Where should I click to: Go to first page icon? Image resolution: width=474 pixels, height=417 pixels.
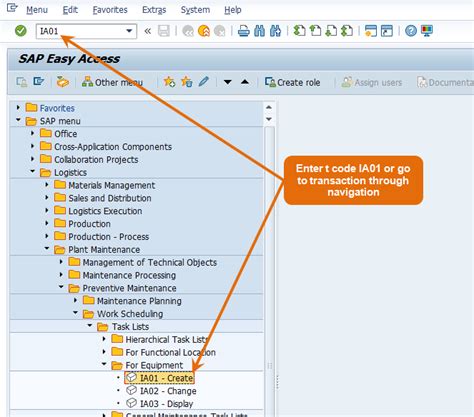[299, 31]
